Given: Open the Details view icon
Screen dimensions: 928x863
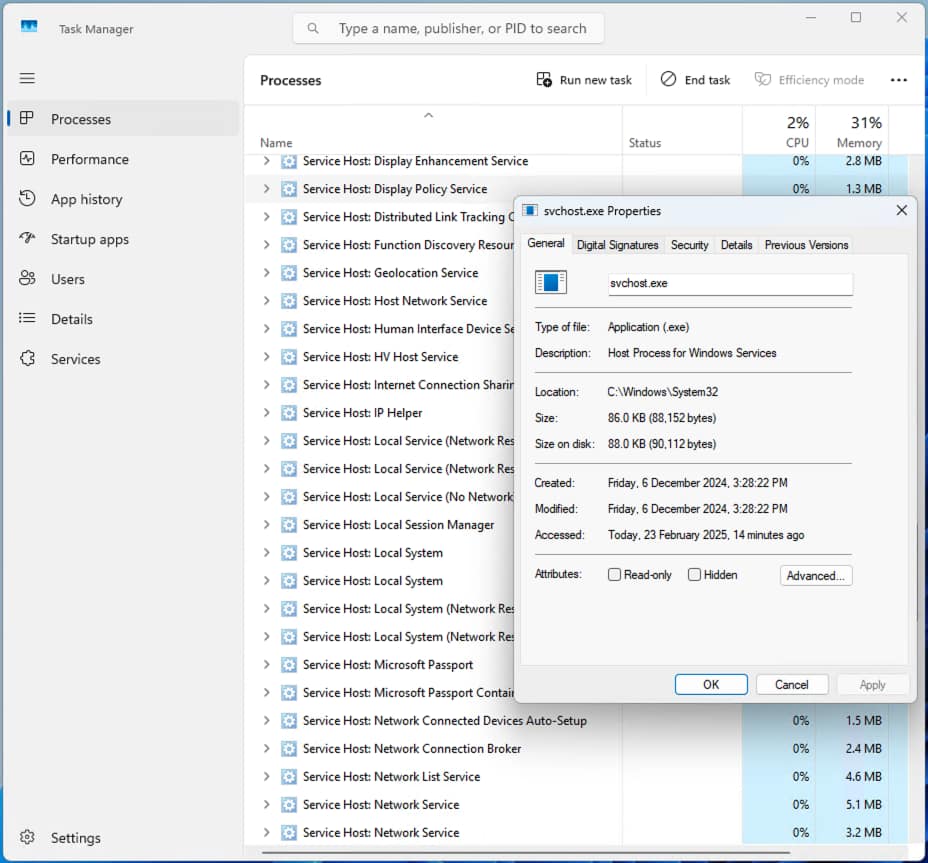Looking at the screenshot, I should click(x=27, y=319).
